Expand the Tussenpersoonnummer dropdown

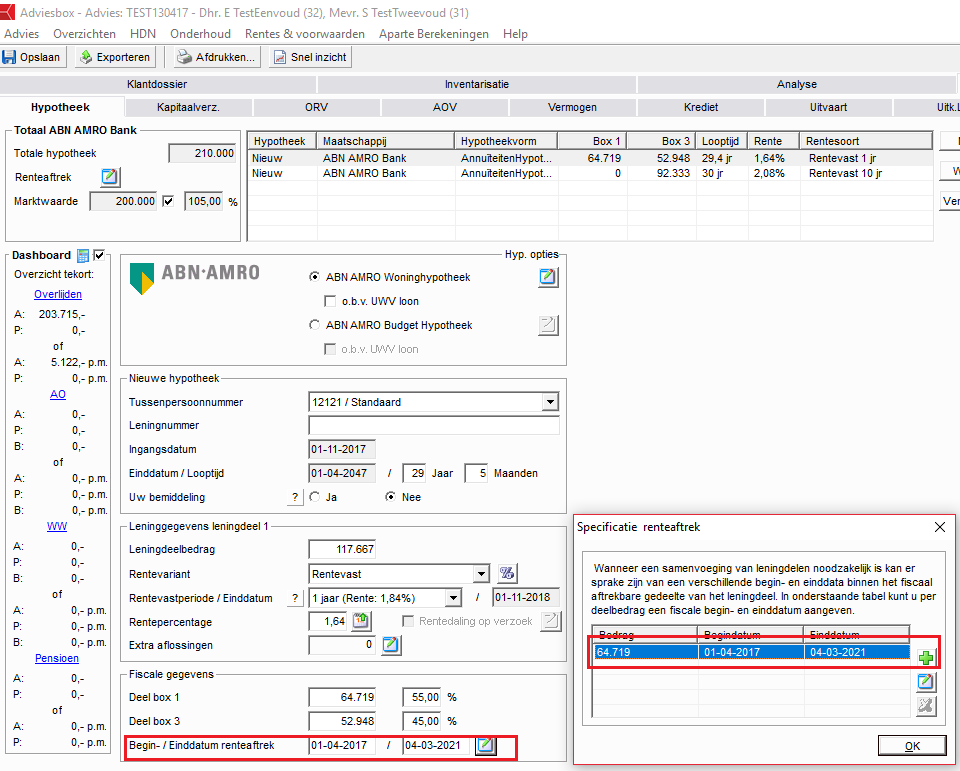click(550, 402)
